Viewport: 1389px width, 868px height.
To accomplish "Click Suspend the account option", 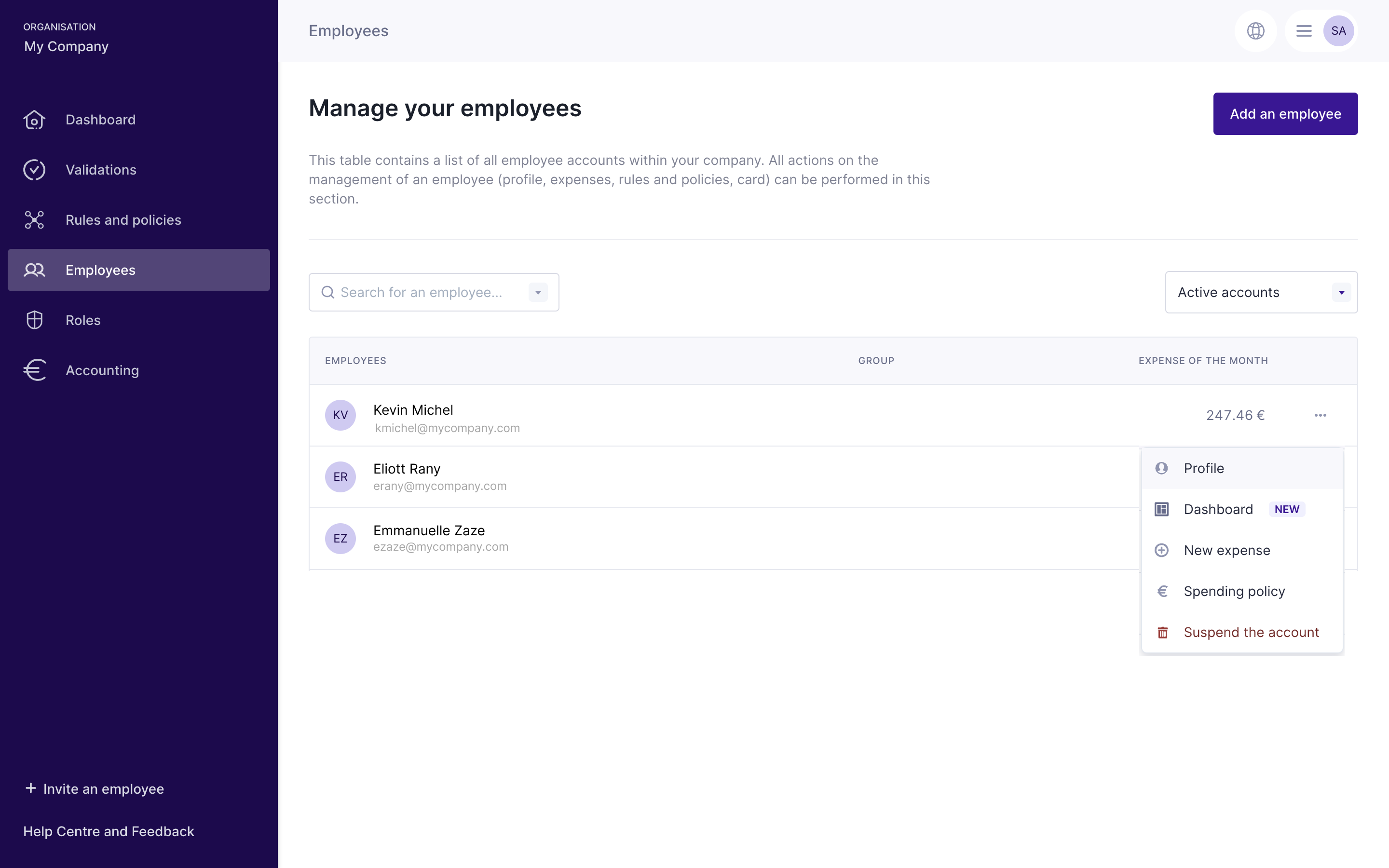I will point(1251,632).
